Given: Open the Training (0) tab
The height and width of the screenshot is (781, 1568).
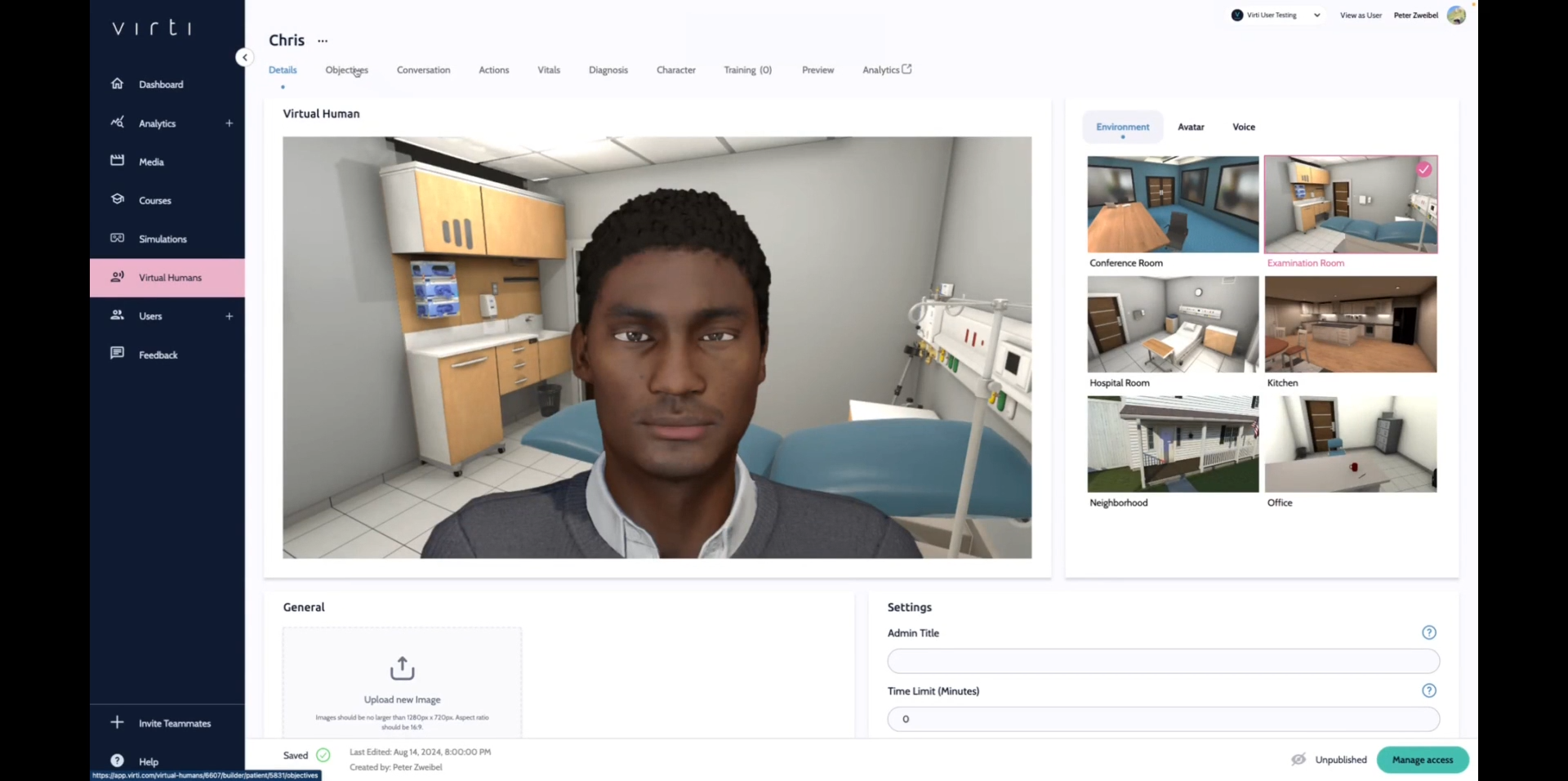Looking at the screenshot, I should pos(748,70).
